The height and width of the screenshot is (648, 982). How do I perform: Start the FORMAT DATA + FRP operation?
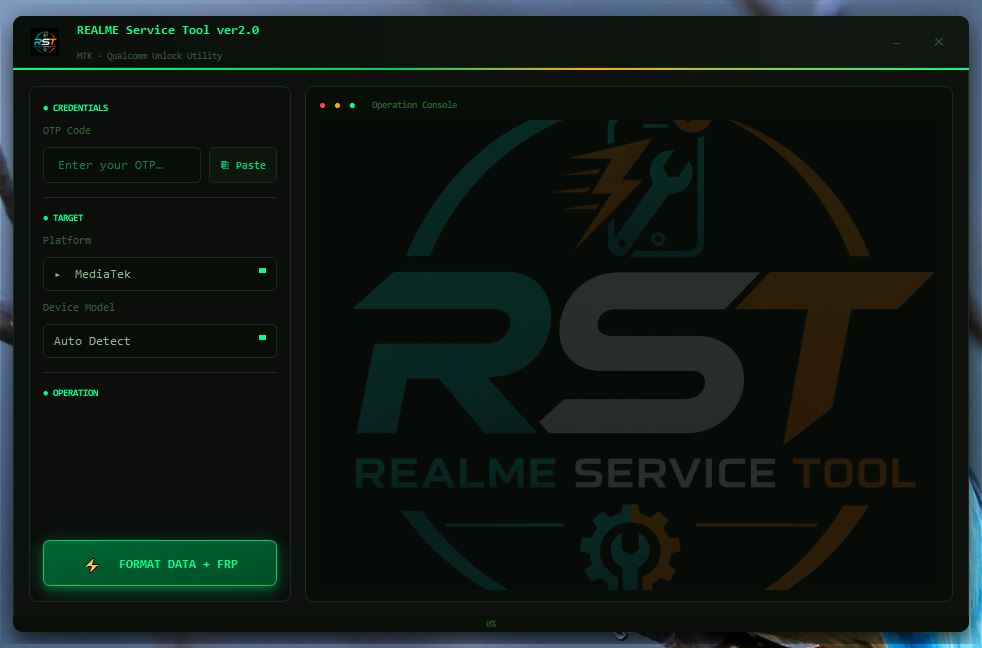pos(160,563)
